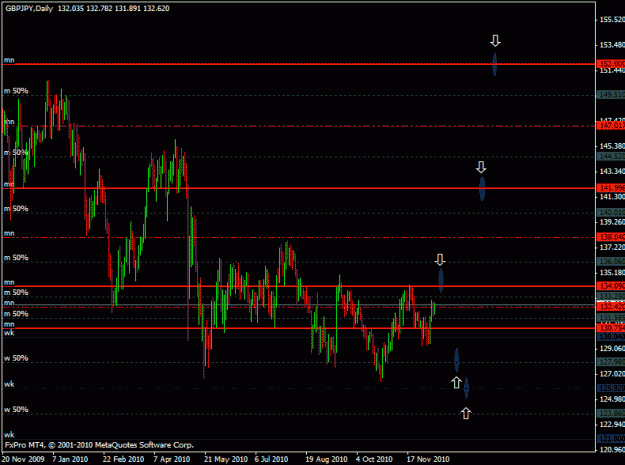The height and width of the screenshot is (465, 625).
Task: Click the '7 Jan 2010' date label
Action: [x=70, y=459]
